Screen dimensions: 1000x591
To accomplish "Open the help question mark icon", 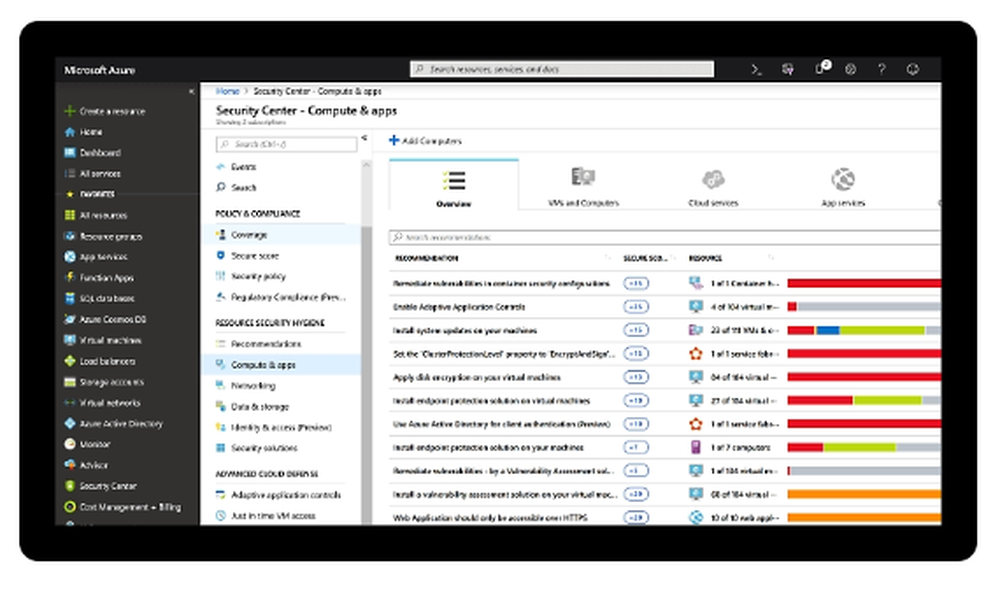I will coord(881,69).
